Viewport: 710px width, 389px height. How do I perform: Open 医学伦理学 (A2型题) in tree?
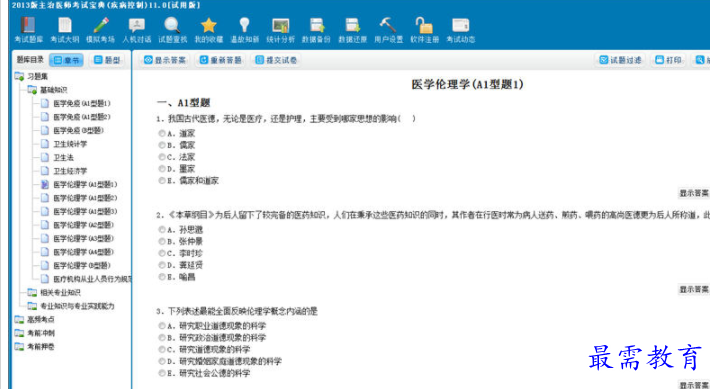click(x=77, y=225)
